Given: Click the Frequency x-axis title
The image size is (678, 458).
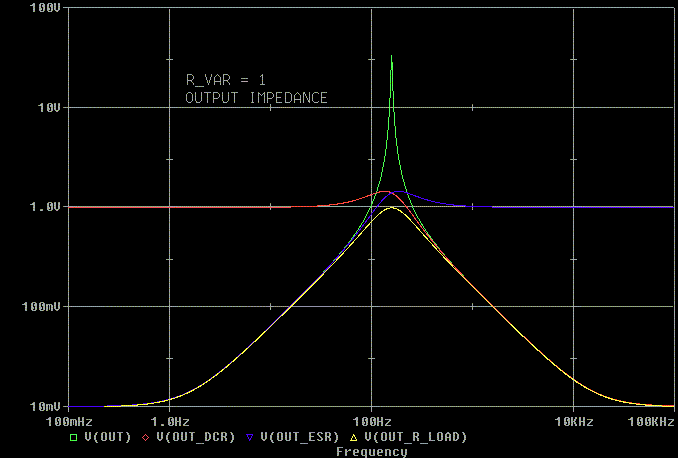Looking at the screenshot, I should click(371, 452).
